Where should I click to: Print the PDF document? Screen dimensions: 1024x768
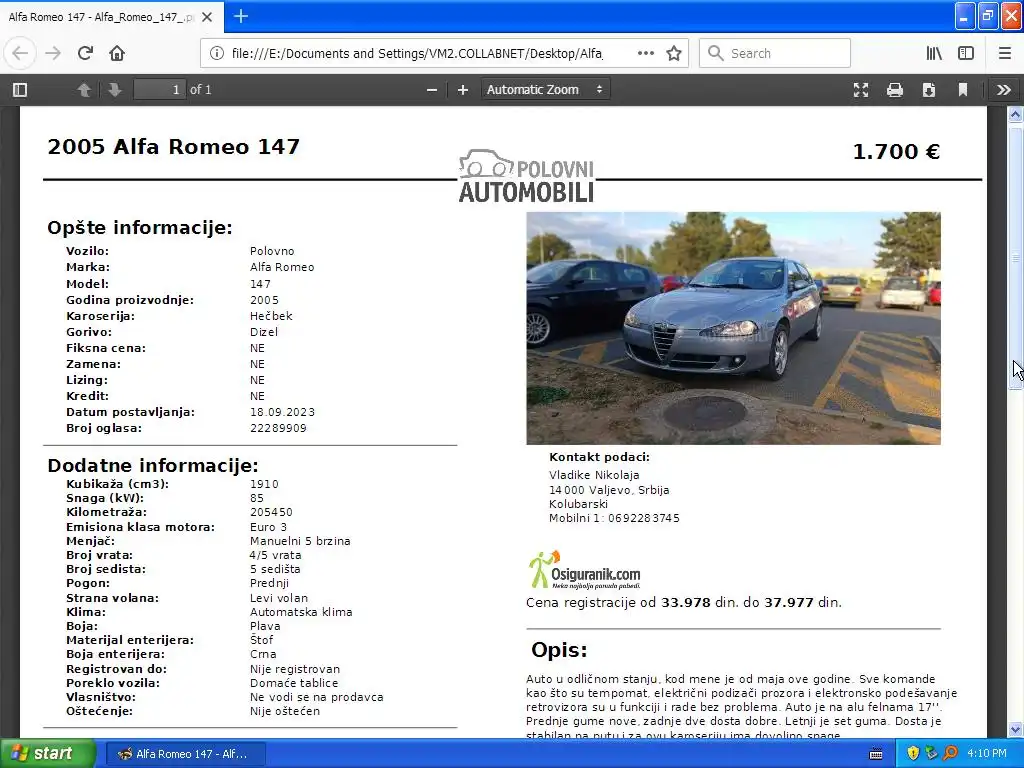click(x=895, y=89)
